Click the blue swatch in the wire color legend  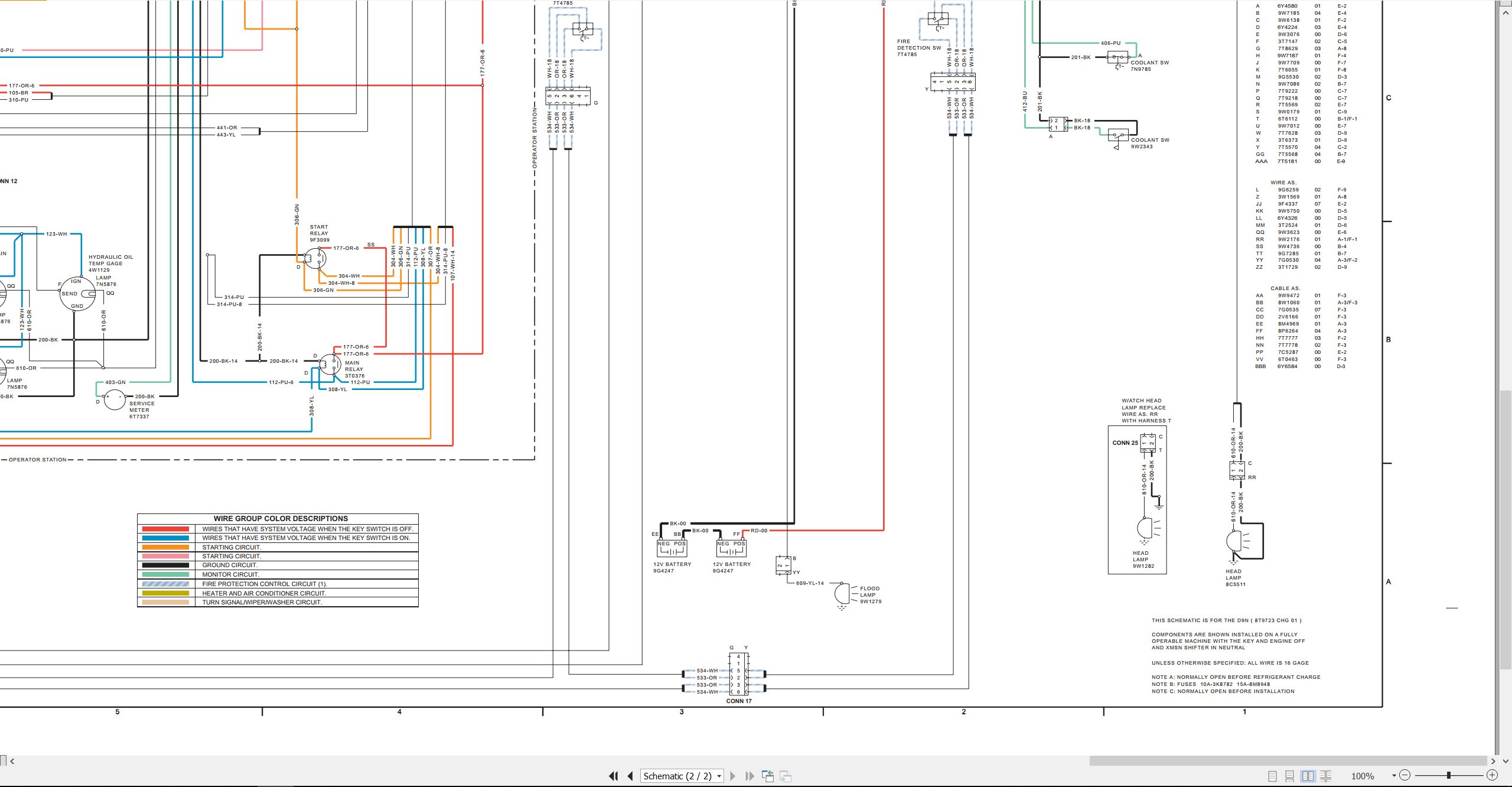(x=165, y=538)
